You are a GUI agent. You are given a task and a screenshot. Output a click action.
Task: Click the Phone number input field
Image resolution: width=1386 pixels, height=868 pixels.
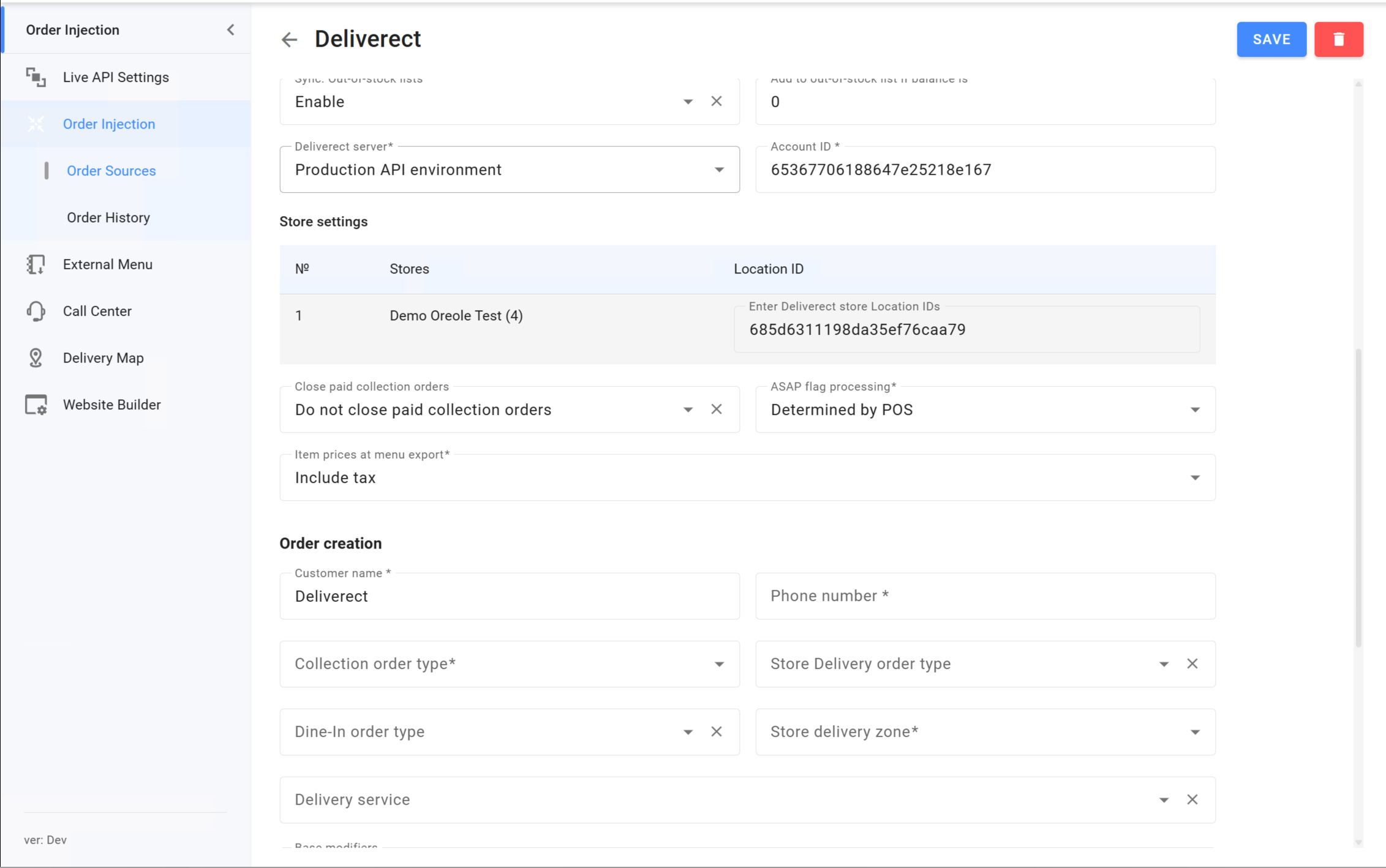985,596
